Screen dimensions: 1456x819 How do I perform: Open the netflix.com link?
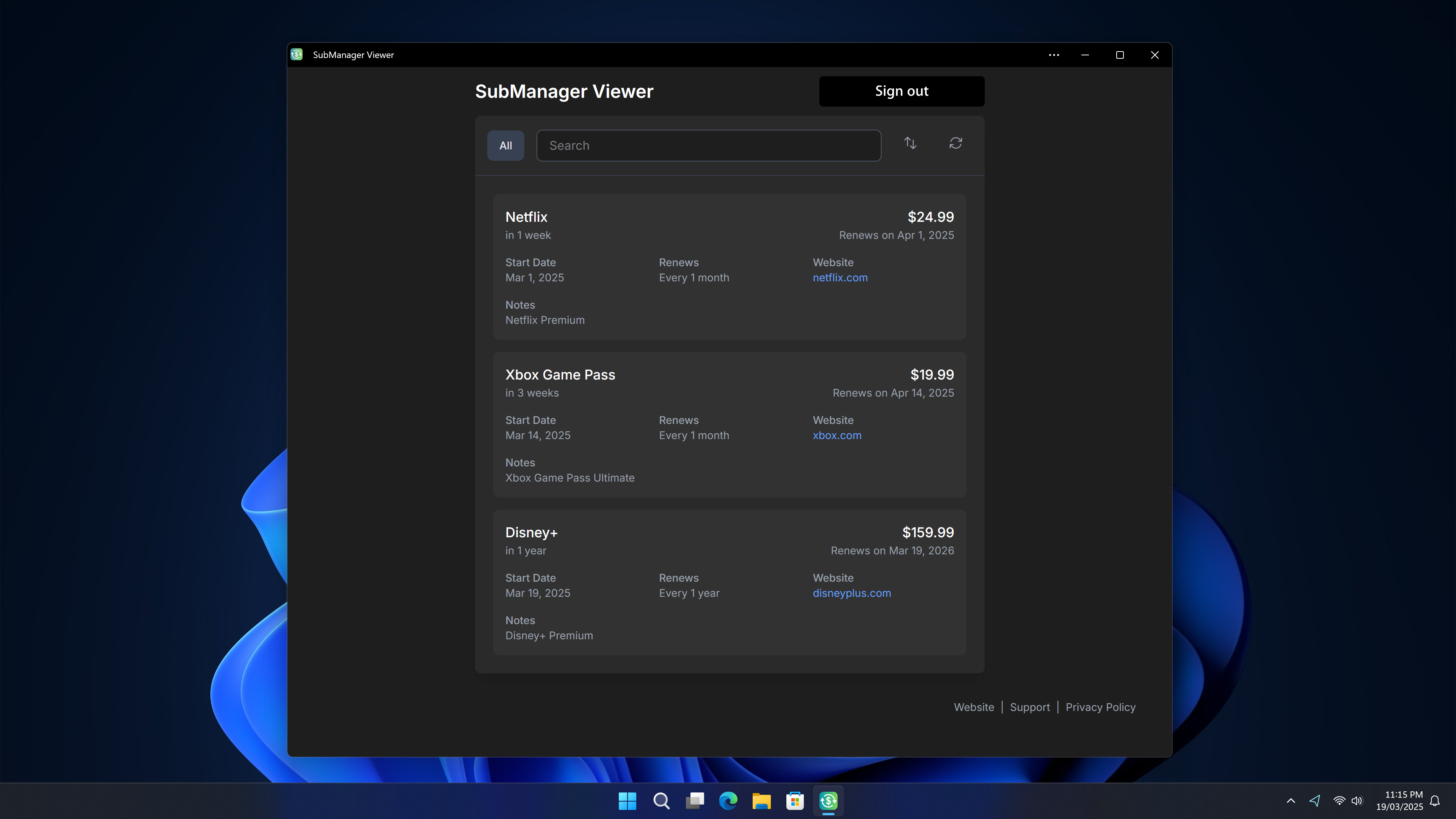(840, 278)
